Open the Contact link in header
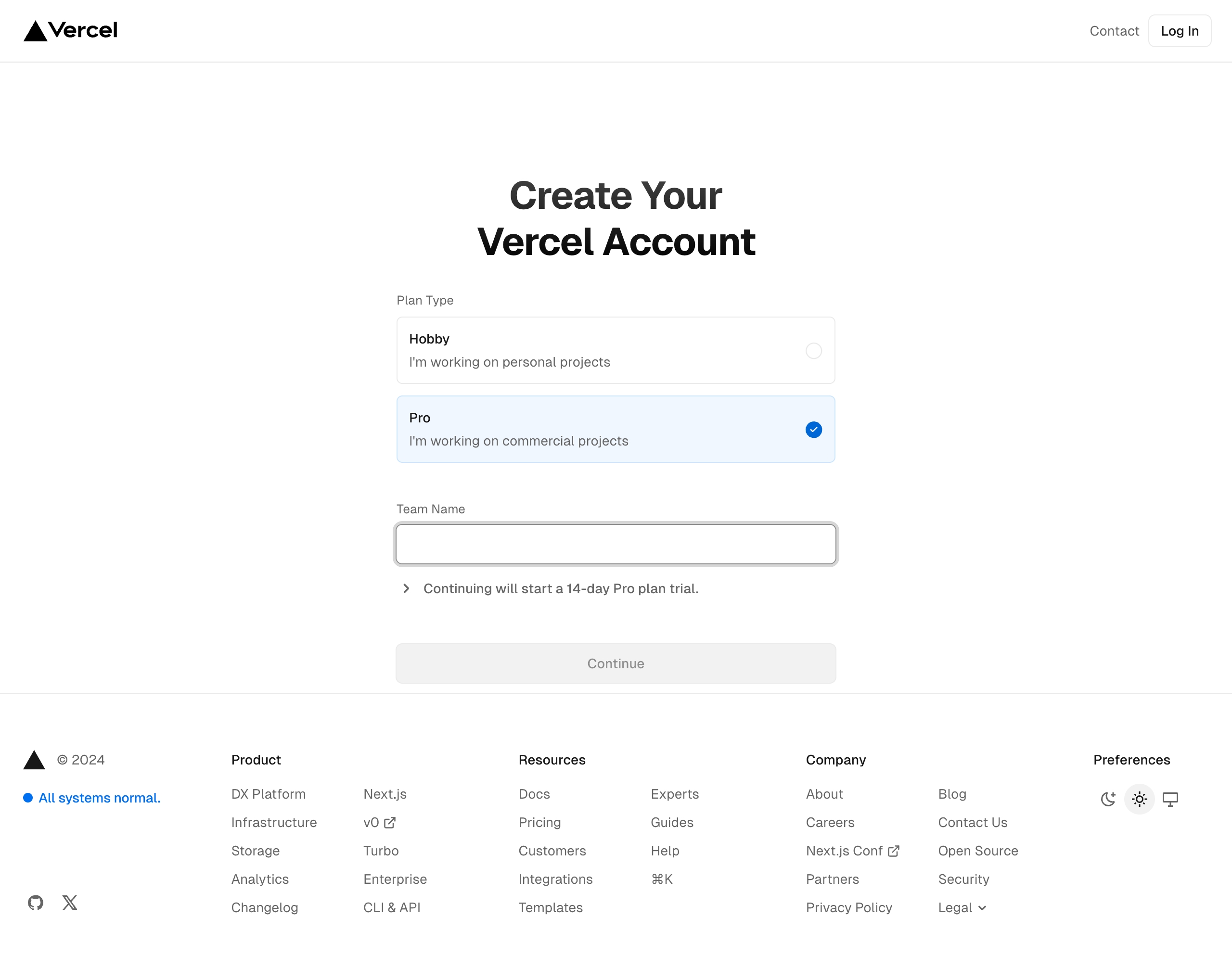The width and height of the screenshot is (1232, 968). (1114, 31)
